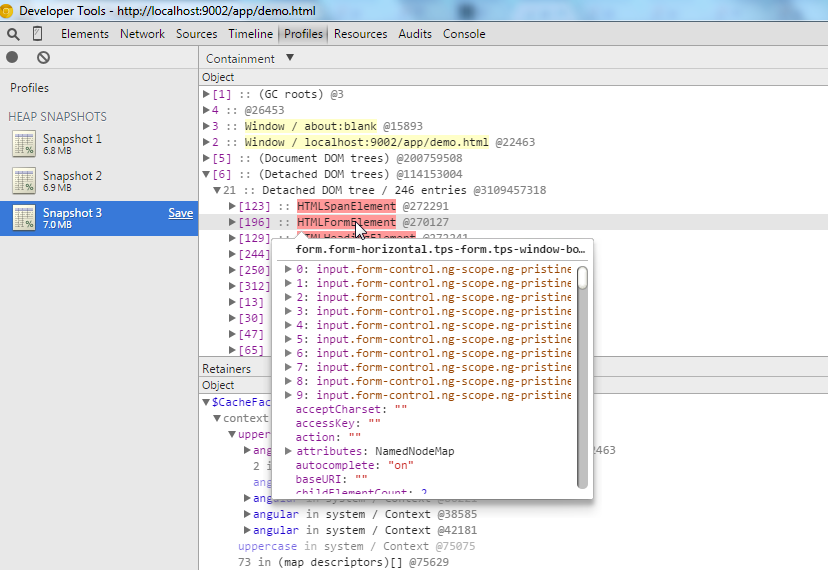Expand the [30] tree row

(232, 317)
